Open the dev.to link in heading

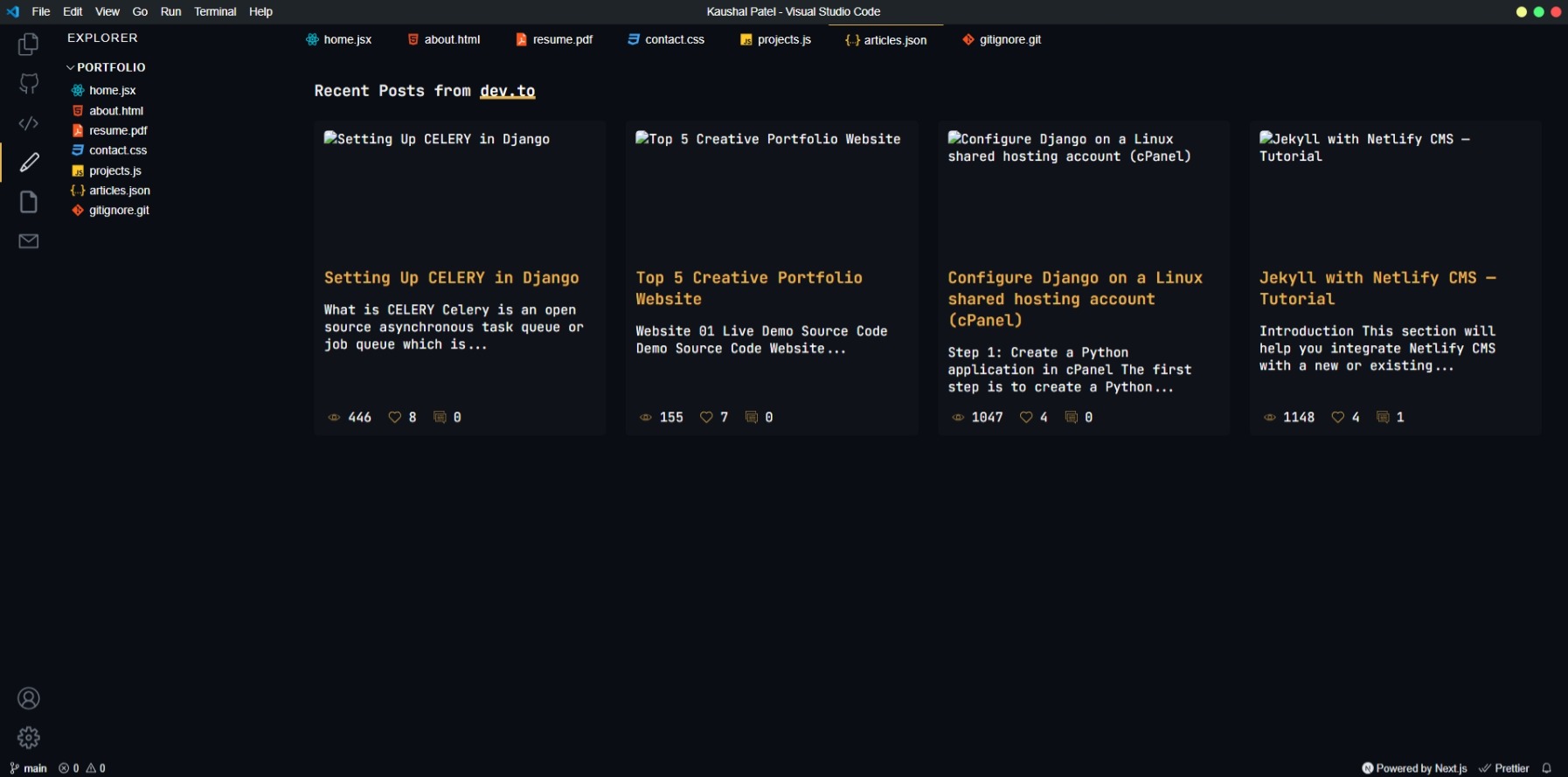tap(507, 91)
